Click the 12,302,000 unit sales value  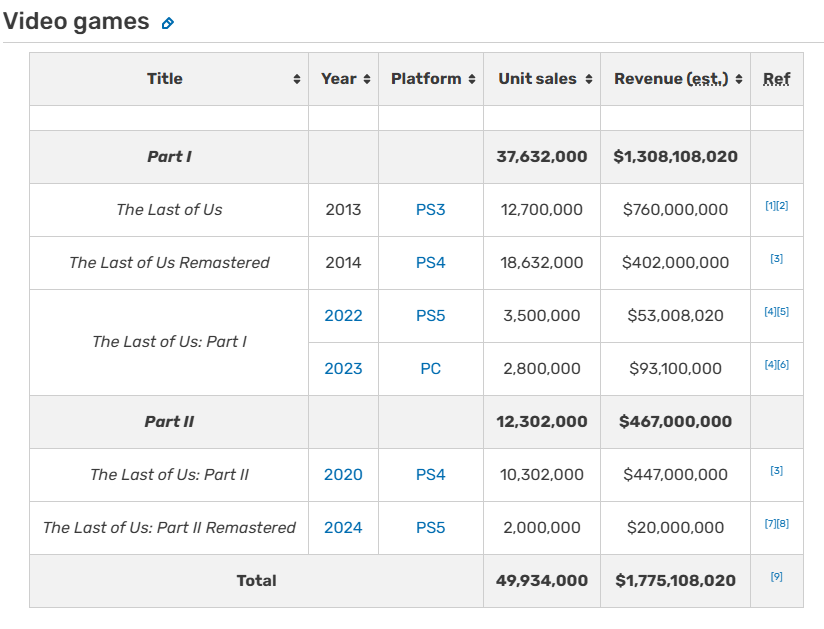click(542, 421)
